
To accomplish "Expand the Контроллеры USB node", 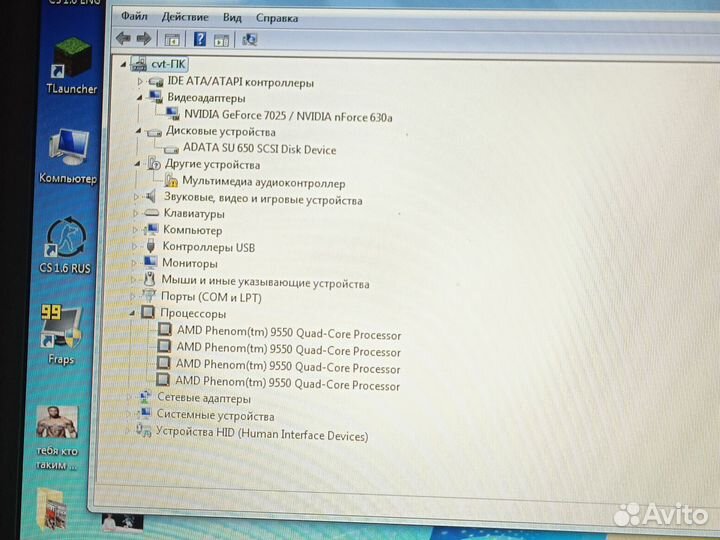I will pyautogui.click(x=135, y=247).
